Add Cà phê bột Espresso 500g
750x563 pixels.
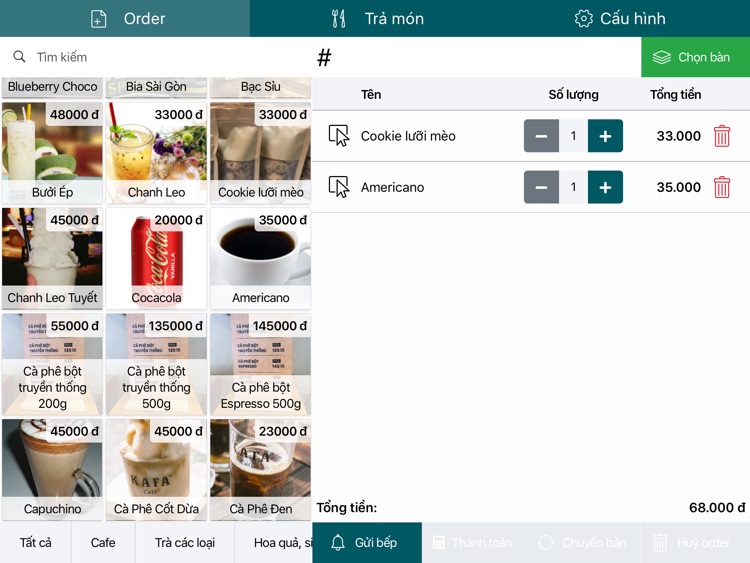coord(261,364)
